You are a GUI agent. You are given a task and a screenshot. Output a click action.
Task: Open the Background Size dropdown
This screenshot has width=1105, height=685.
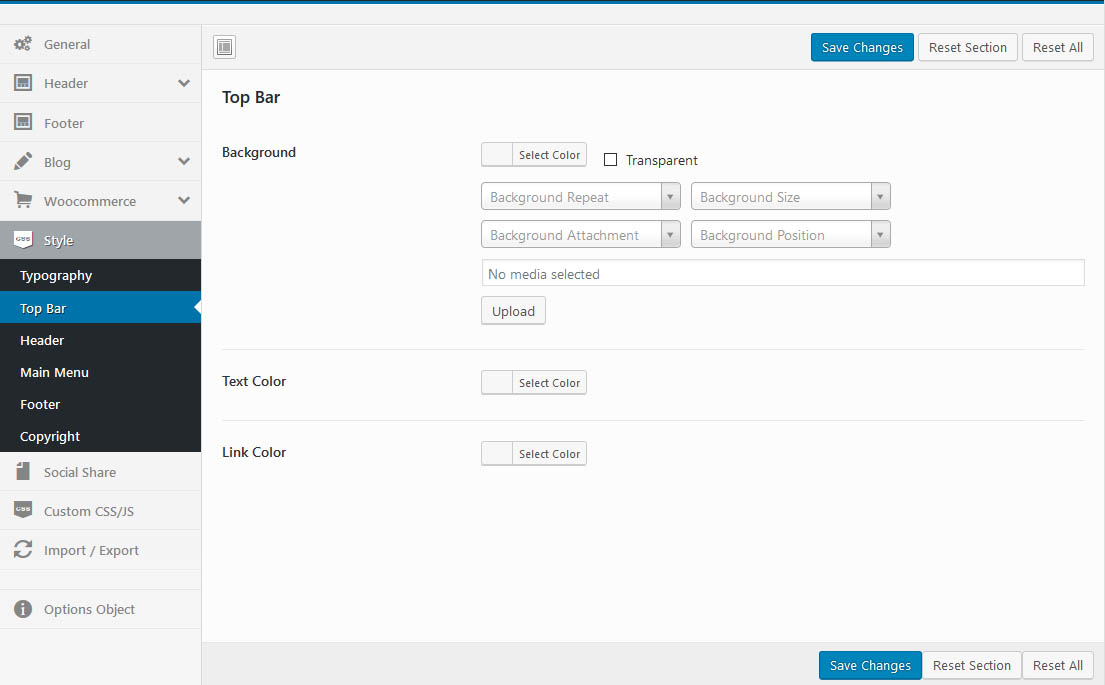tap(790, 197)
